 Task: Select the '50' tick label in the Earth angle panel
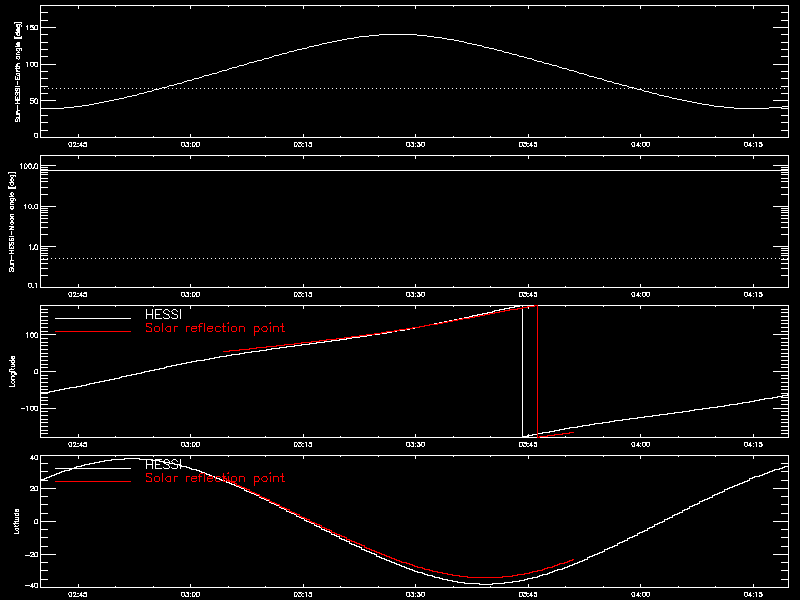coord(35,101)
